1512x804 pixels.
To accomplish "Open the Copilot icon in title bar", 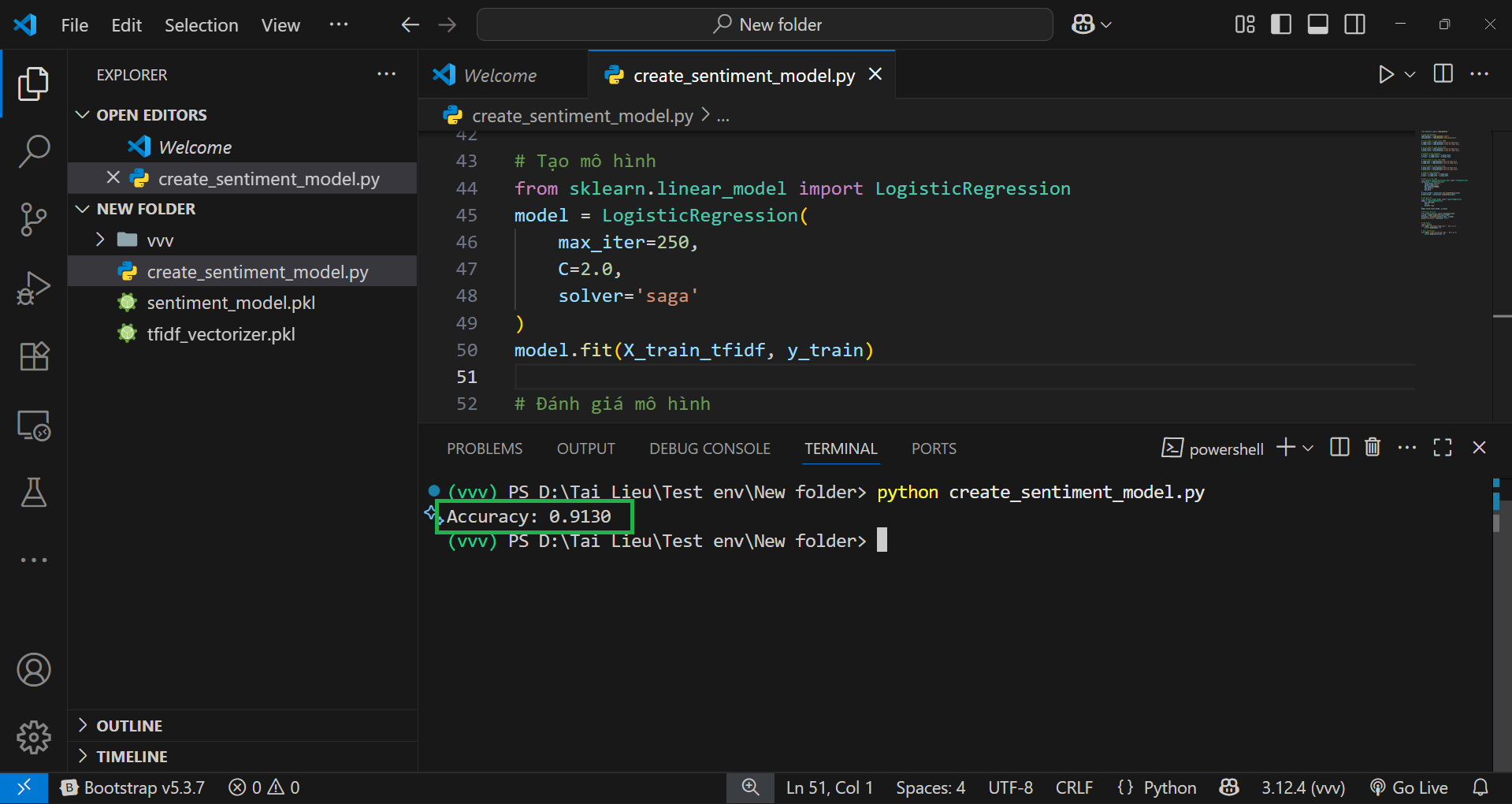I will [1083, 24].
